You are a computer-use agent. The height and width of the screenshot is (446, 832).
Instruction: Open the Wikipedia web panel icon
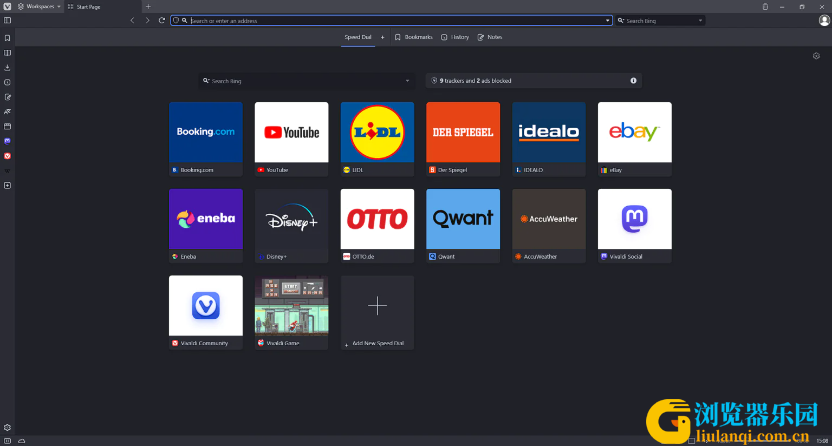7,171
